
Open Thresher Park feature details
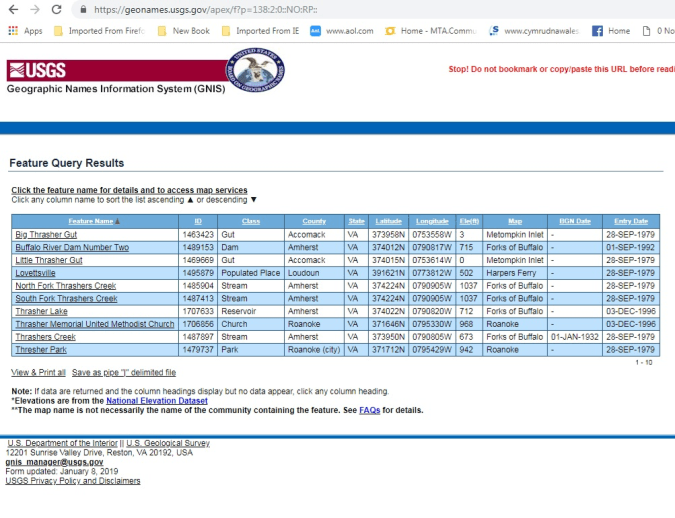coord(41,350)
